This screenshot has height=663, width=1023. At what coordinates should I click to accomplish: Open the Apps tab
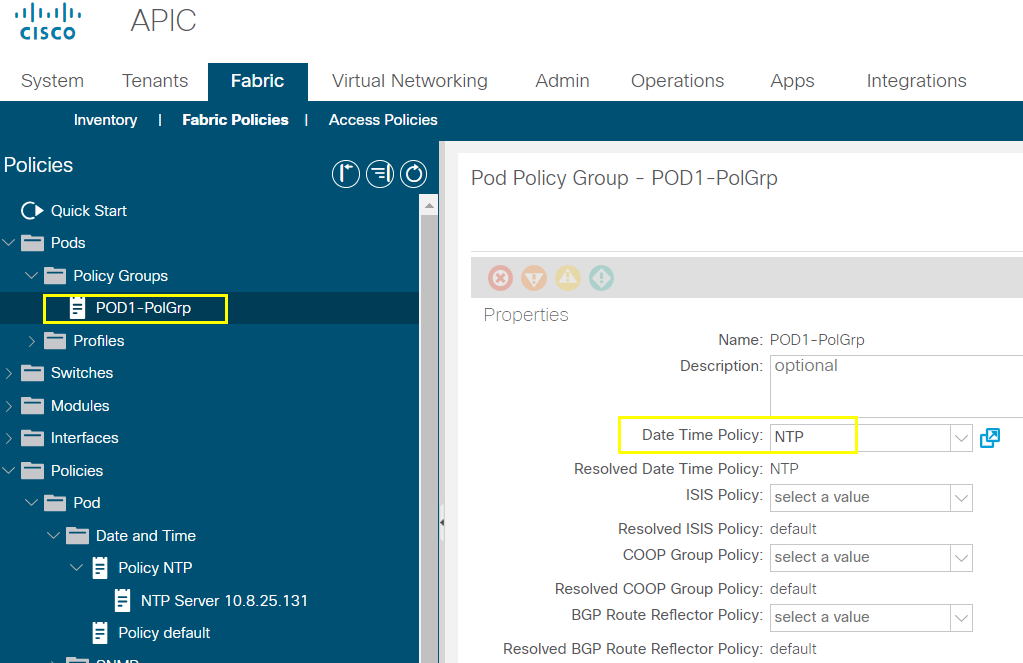[x=792, y=81]
